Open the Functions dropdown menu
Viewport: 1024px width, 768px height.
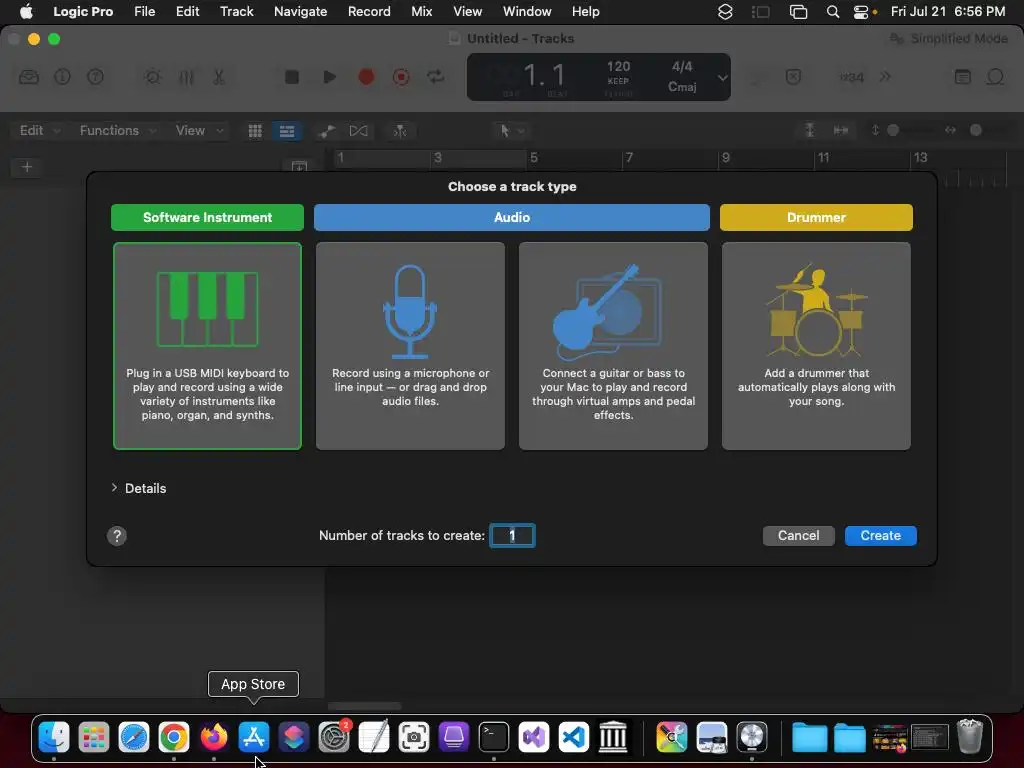pyautogui.click(x=118, y=131)
